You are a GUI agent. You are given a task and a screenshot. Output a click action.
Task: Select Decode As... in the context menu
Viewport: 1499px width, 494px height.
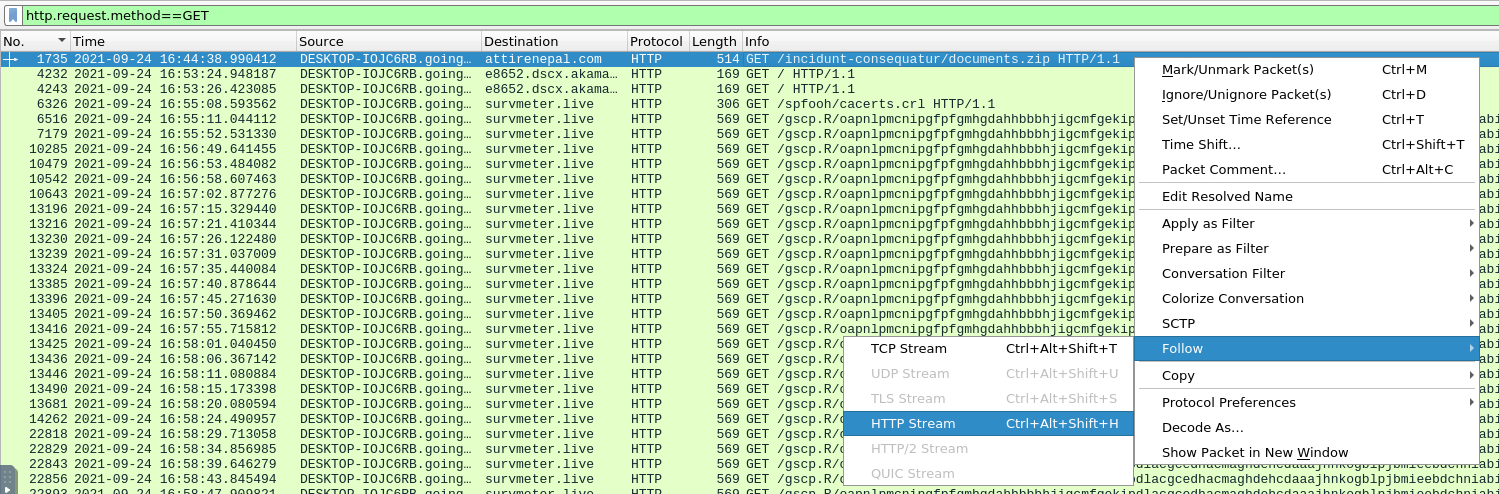click(1202, 428)
